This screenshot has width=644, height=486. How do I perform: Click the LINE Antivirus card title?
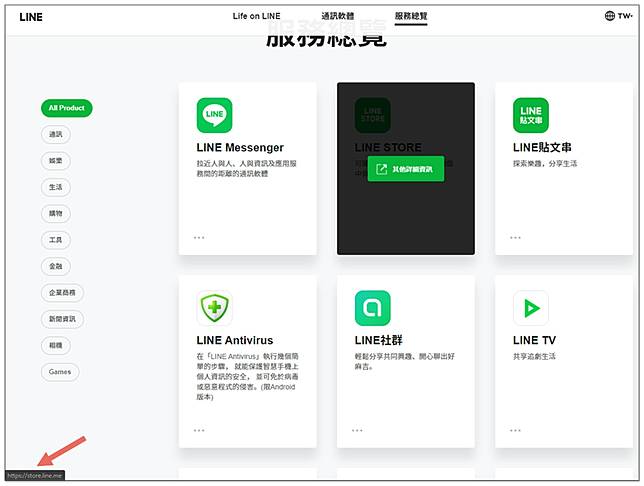[x=235, y=340]
